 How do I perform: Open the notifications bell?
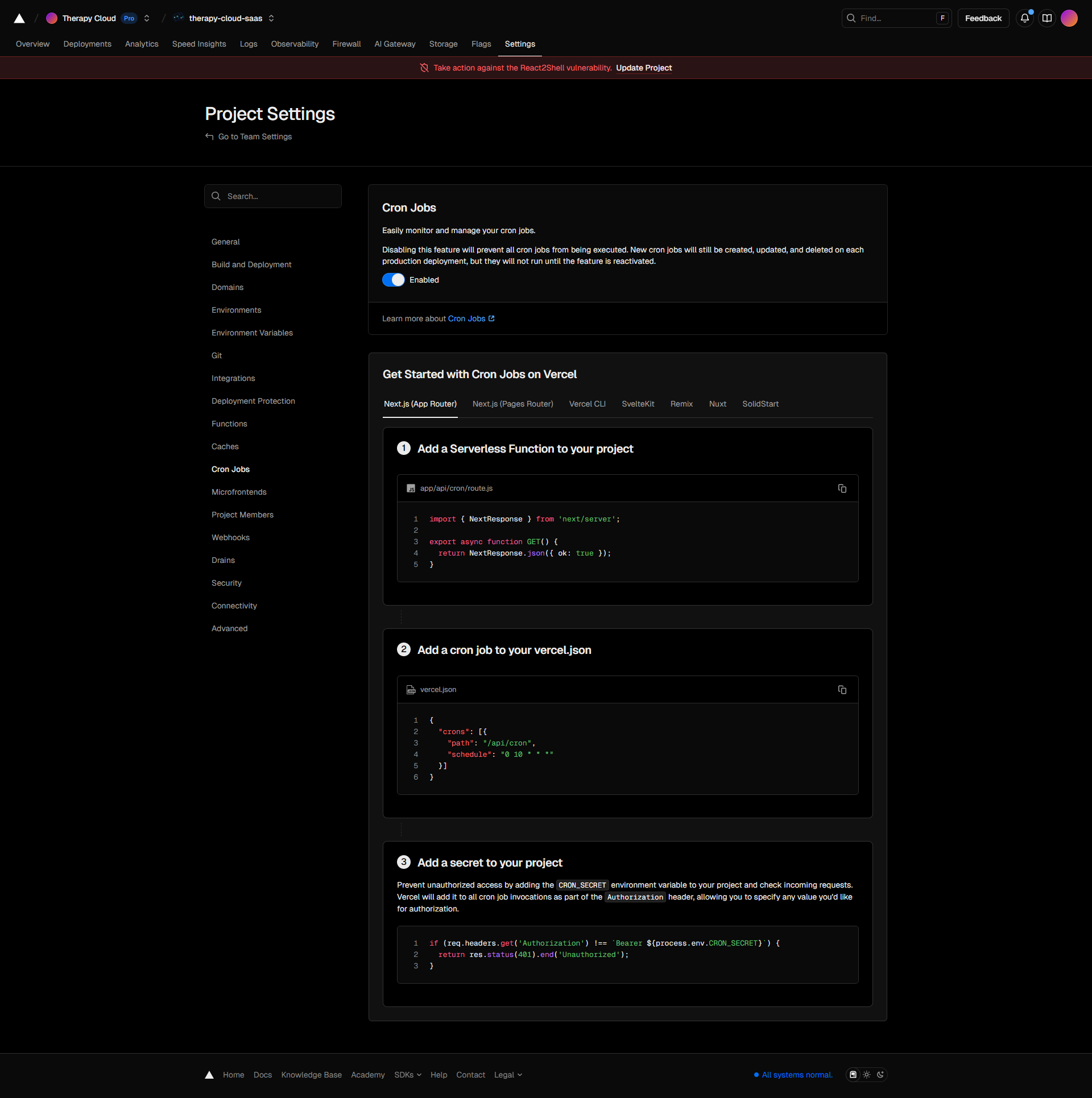(1024, 18)
